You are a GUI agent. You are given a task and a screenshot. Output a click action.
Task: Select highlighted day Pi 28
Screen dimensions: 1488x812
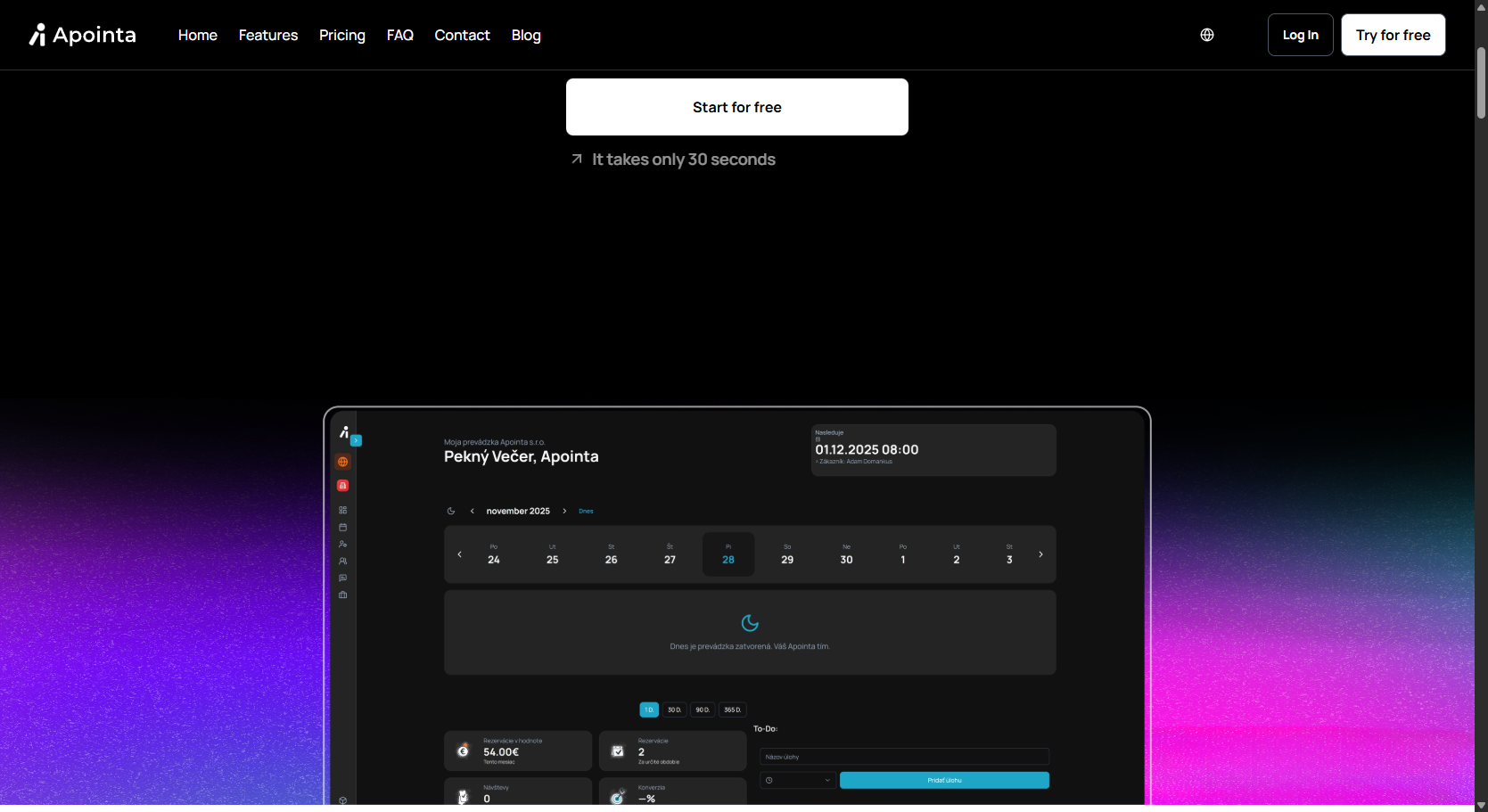click(728, 554)
